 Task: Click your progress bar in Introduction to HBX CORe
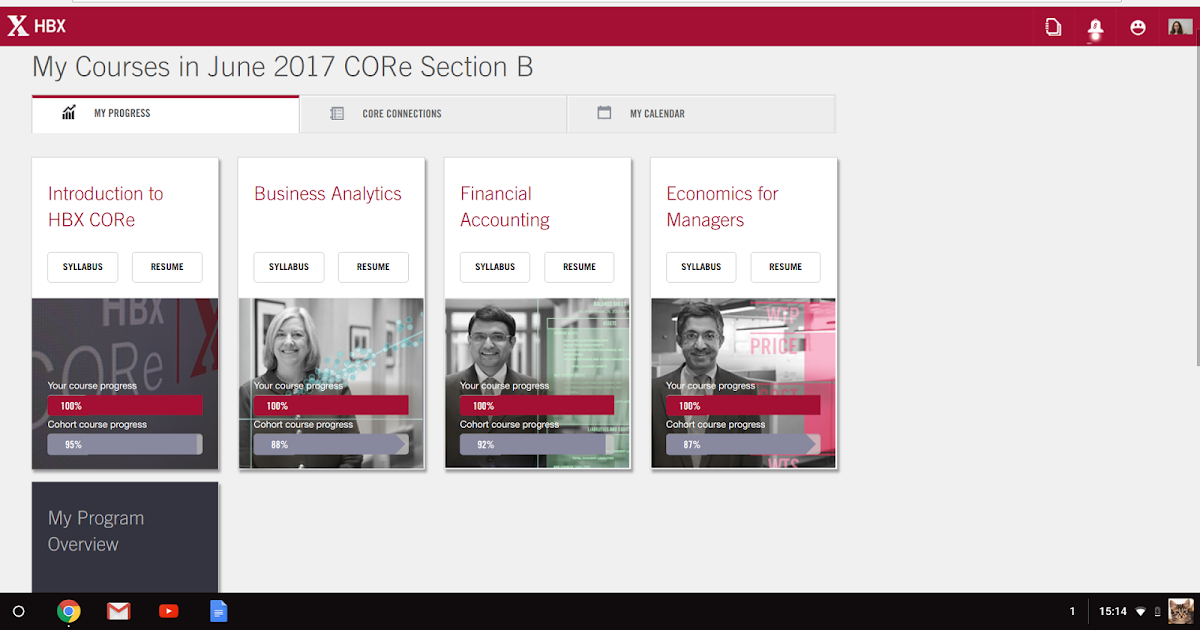(125, 406)
